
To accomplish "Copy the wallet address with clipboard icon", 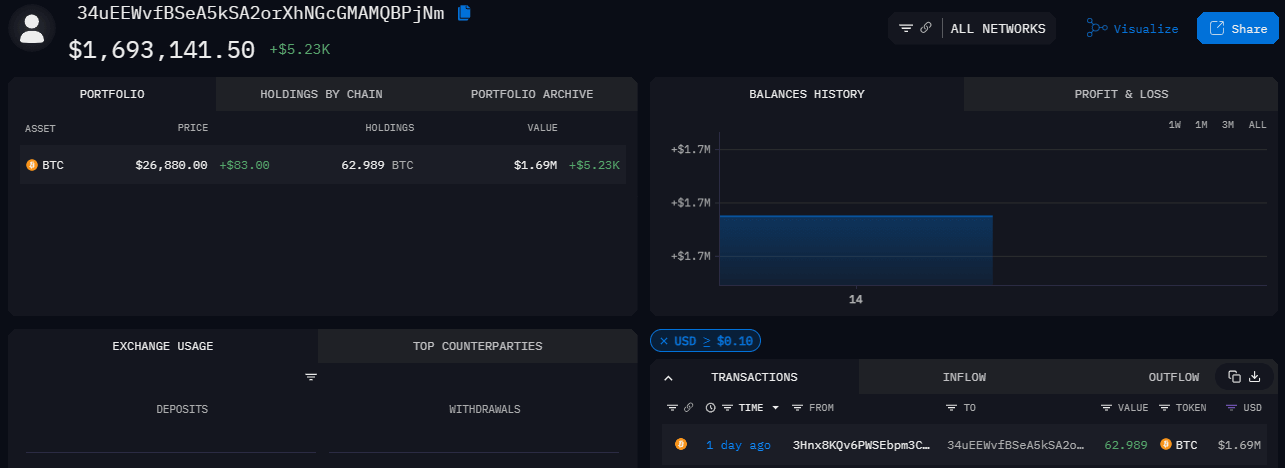I will [464, 13].
